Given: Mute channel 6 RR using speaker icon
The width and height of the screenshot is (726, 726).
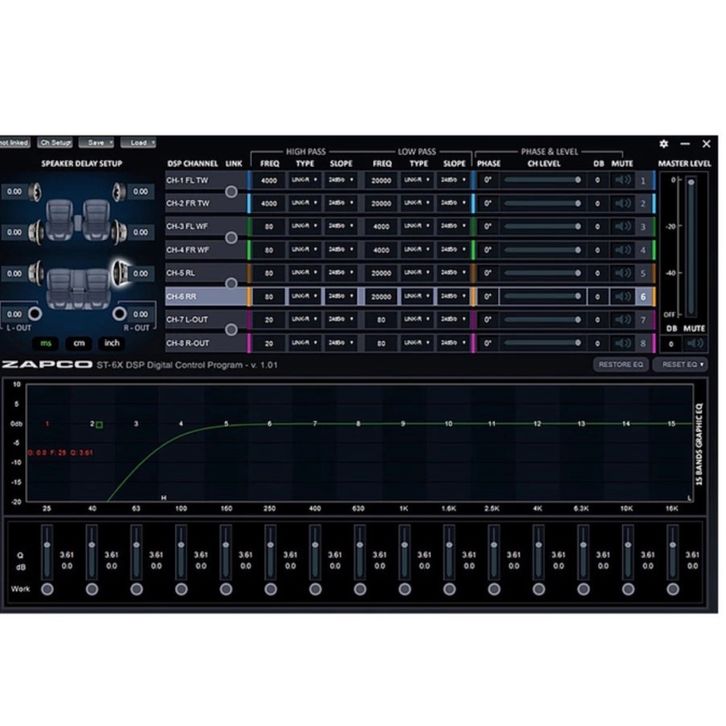Looking at the screenshot, I should [x=623, y=297].
